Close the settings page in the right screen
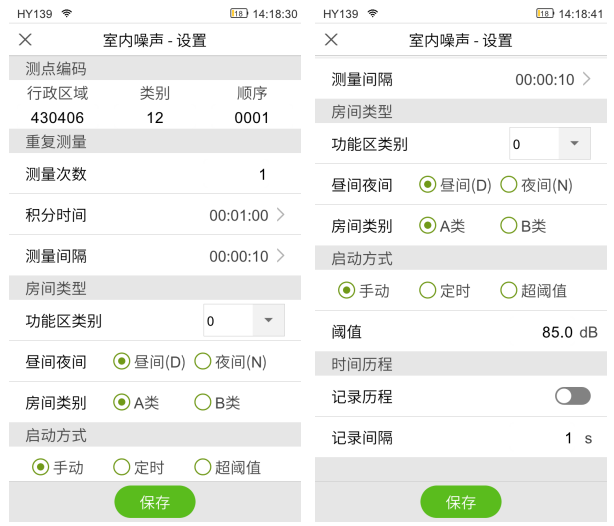Screen dimensions: 614x526 point(332,40)
